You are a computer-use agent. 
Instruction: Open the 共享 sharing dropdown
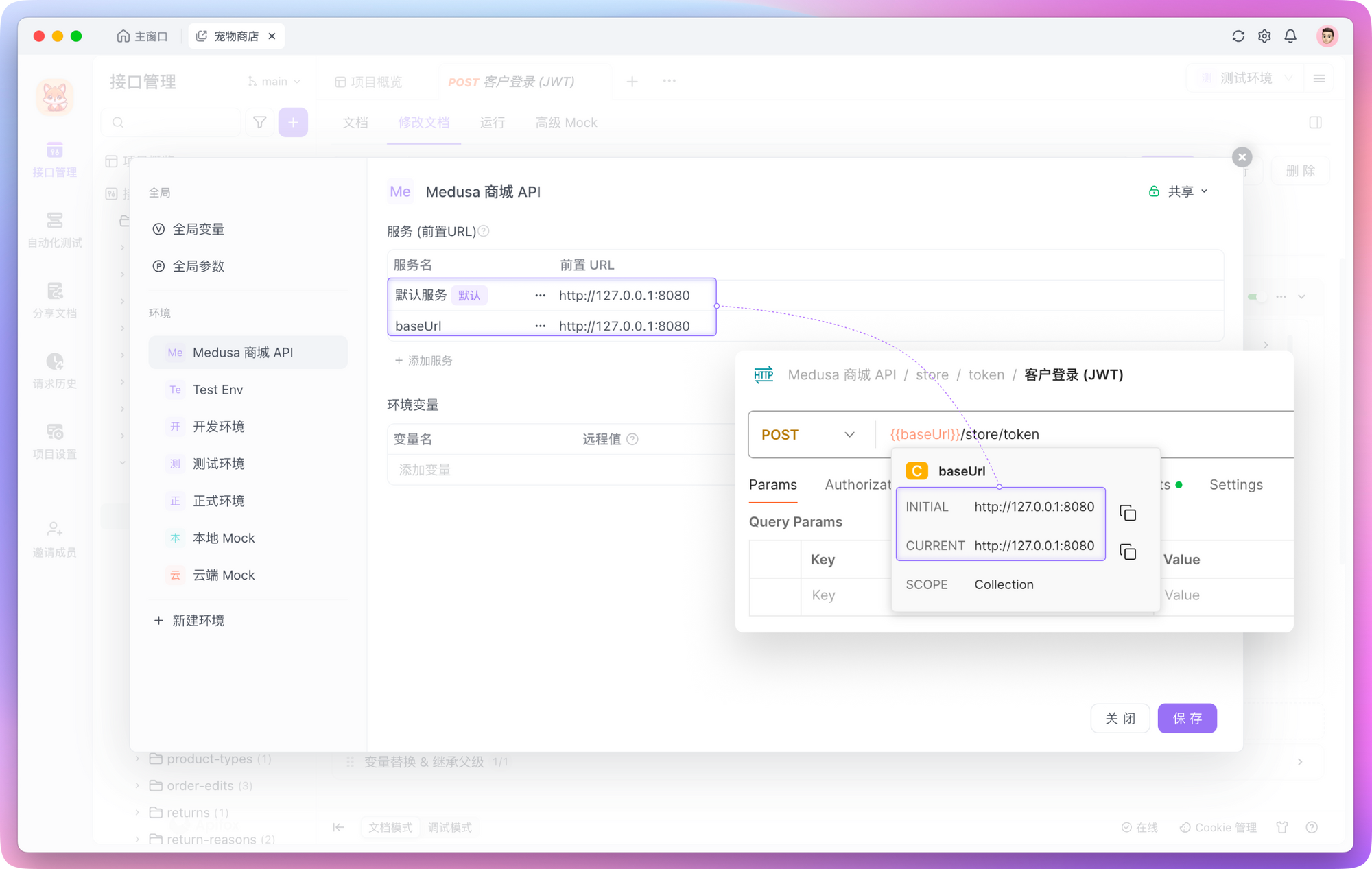(x=1178, y=191)
